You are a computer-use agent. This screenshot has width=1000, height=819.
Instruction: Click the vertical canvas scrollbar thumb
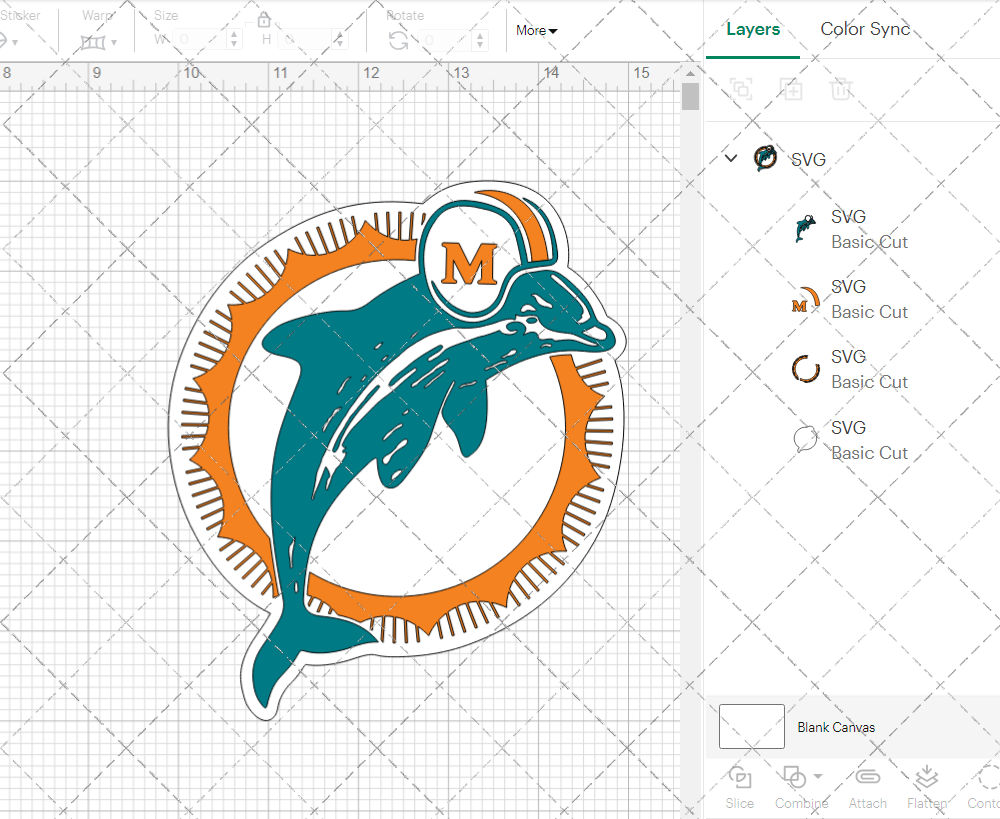tap(690, 97)
